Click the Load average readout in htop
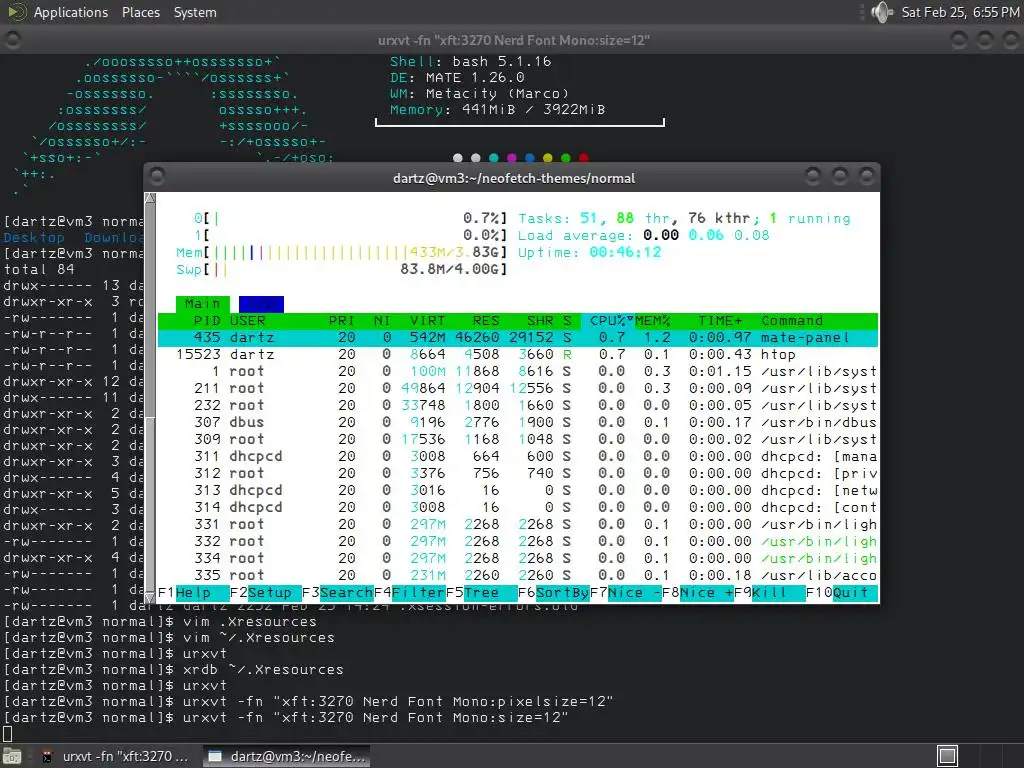Screen dimensions: 1024x768 point(644,235)
